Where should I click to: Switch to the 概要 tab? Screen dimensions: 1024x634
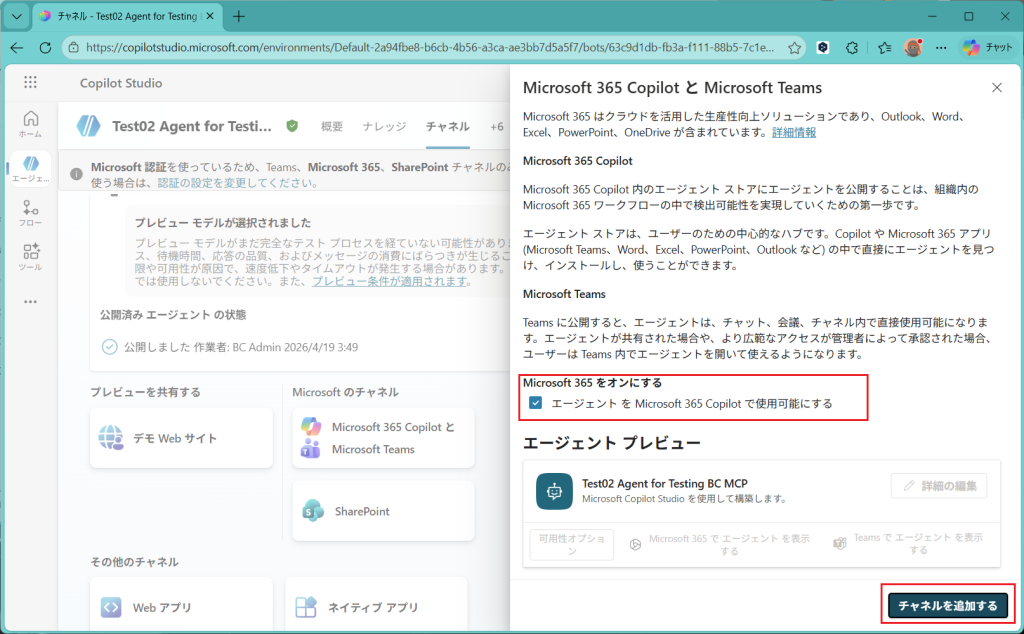(331, 127)
